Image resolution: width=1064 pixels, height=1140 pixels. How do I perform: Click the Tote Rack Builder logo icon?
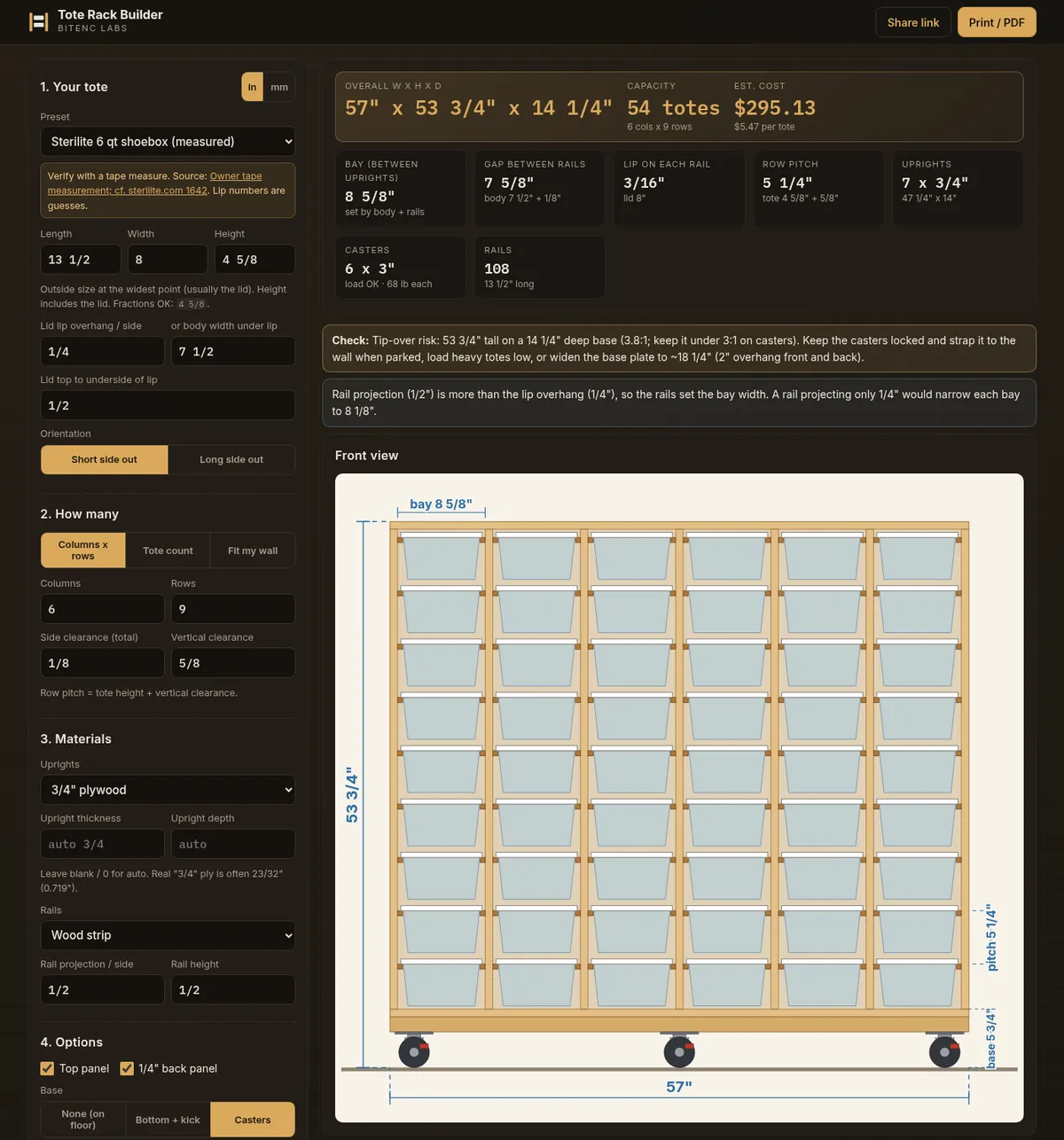point(39,22)
